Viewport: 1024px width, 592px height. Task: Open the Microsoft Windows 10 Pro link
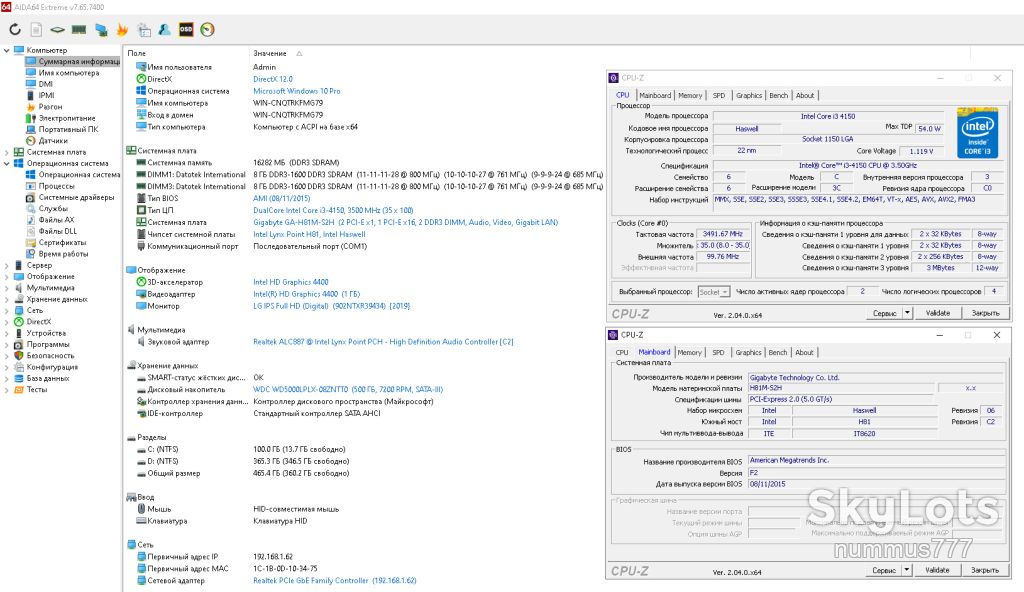(x=296, y=91)
